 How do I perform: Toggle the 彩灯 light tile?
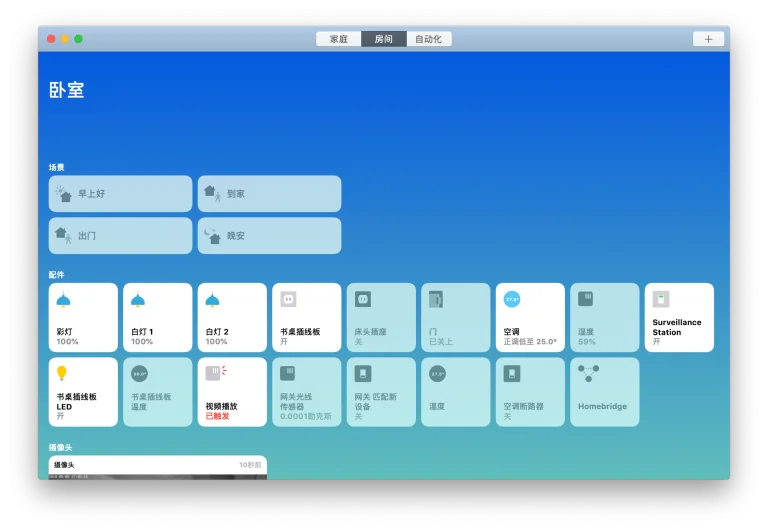click(x=83, y=317)
